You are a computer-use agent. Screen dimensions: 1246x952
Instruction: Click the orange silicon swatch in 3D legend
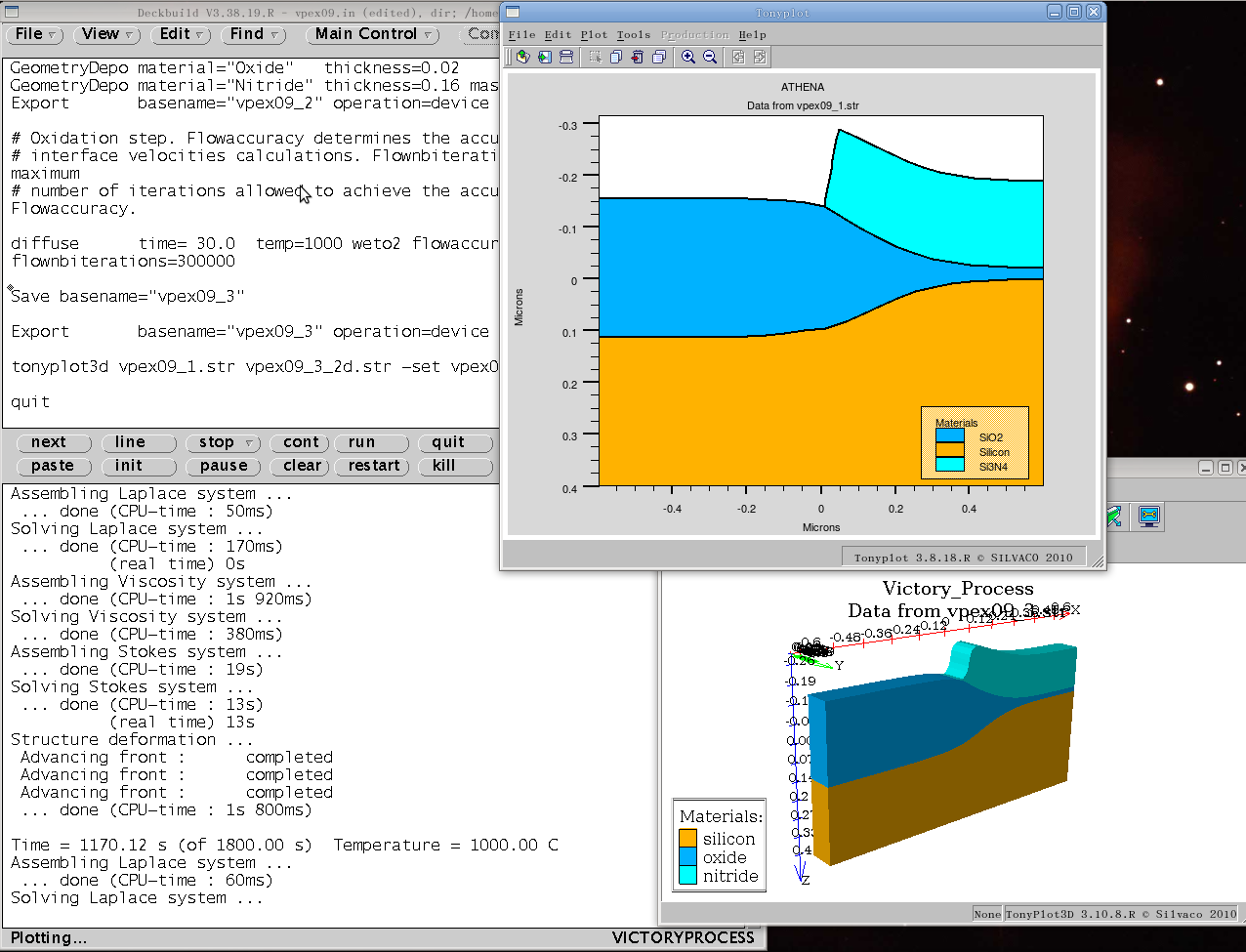point(688,839)
